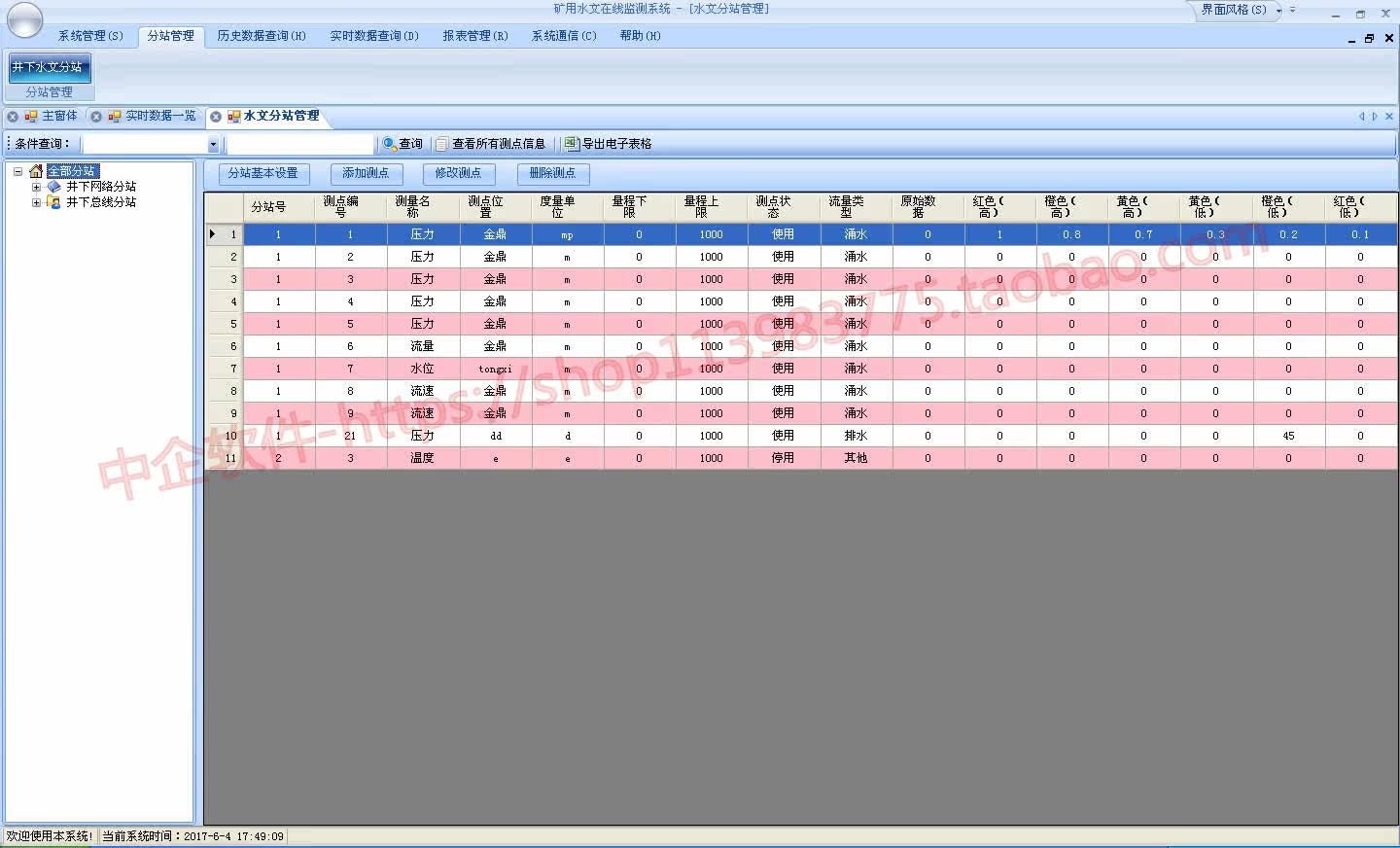
Task: Click the 查询 search button label
Action: (x=411, y=144)
